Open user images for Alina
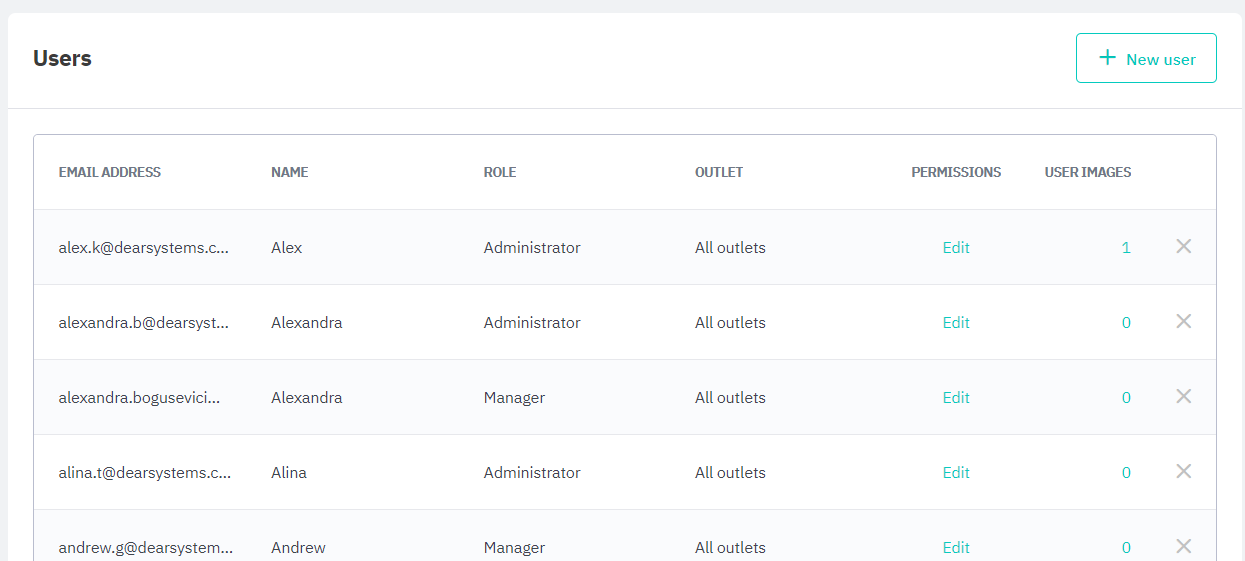Viewport: 1245px width, 561px height. click(1126, 473)
